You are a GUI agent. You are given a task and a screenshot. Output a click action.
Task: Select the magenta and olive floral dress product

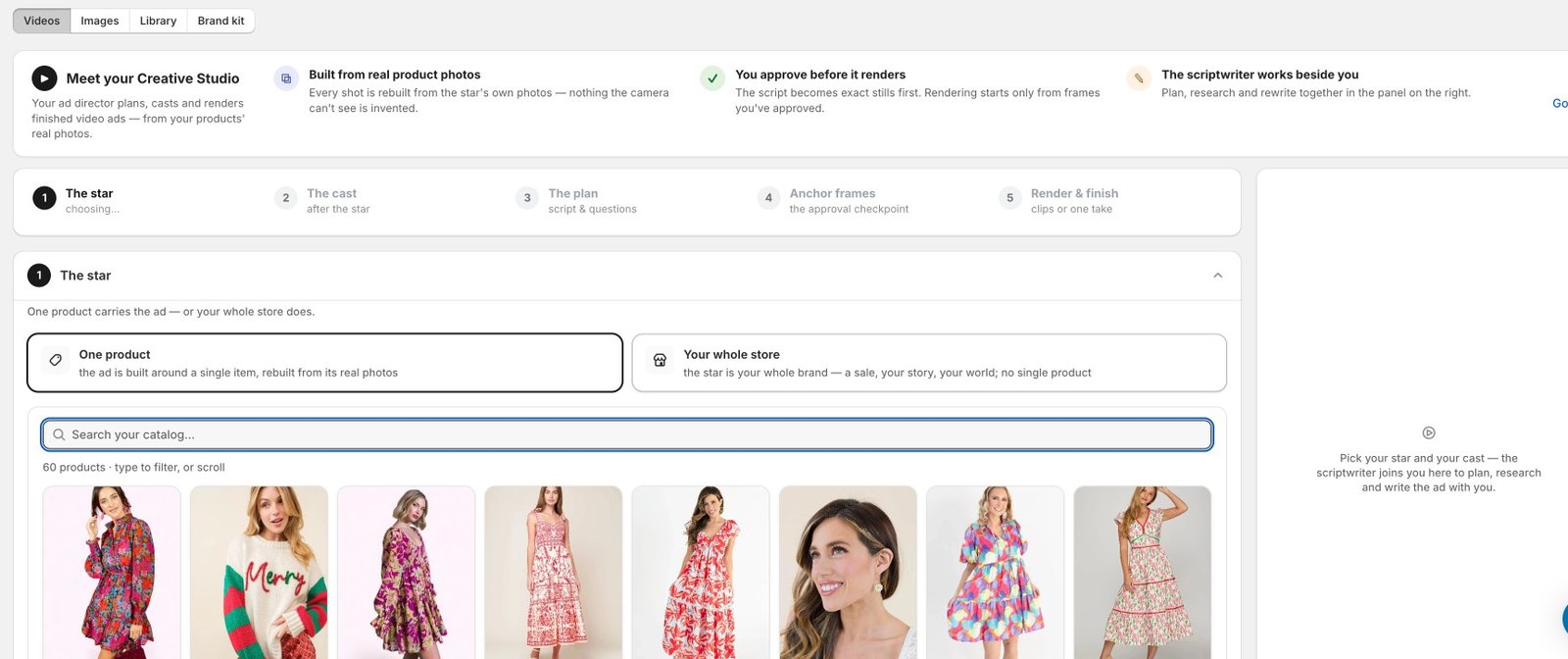406,573
